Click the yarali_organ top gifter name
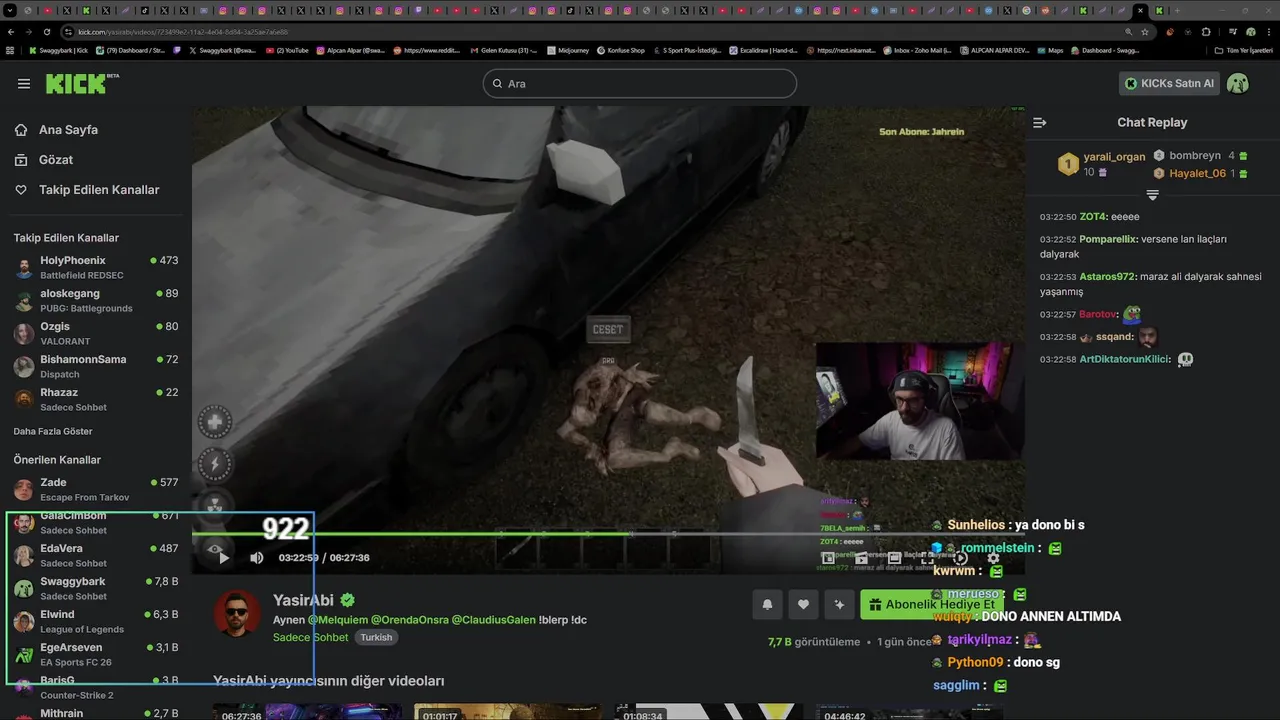 pyautogui.click(x=1115, y=157)
